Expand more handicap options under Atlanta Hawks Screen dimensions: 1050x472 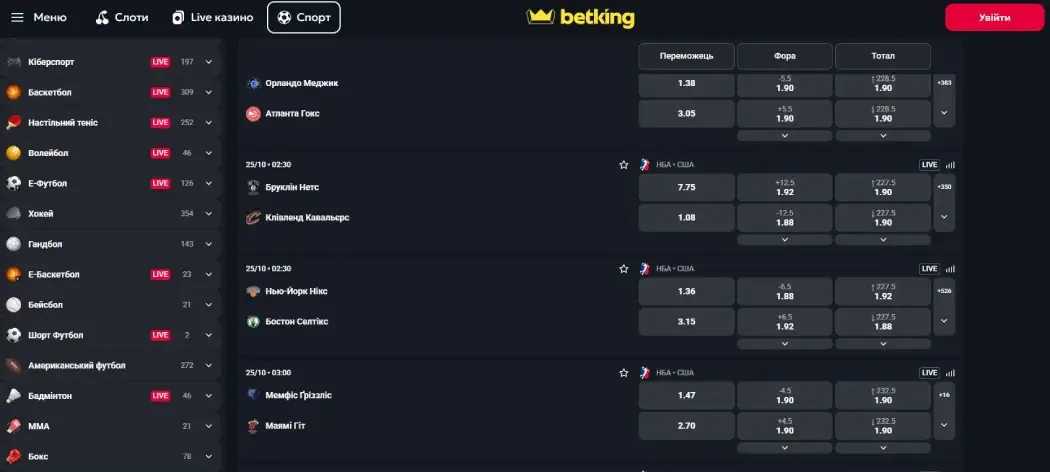[x=785, y=135]
